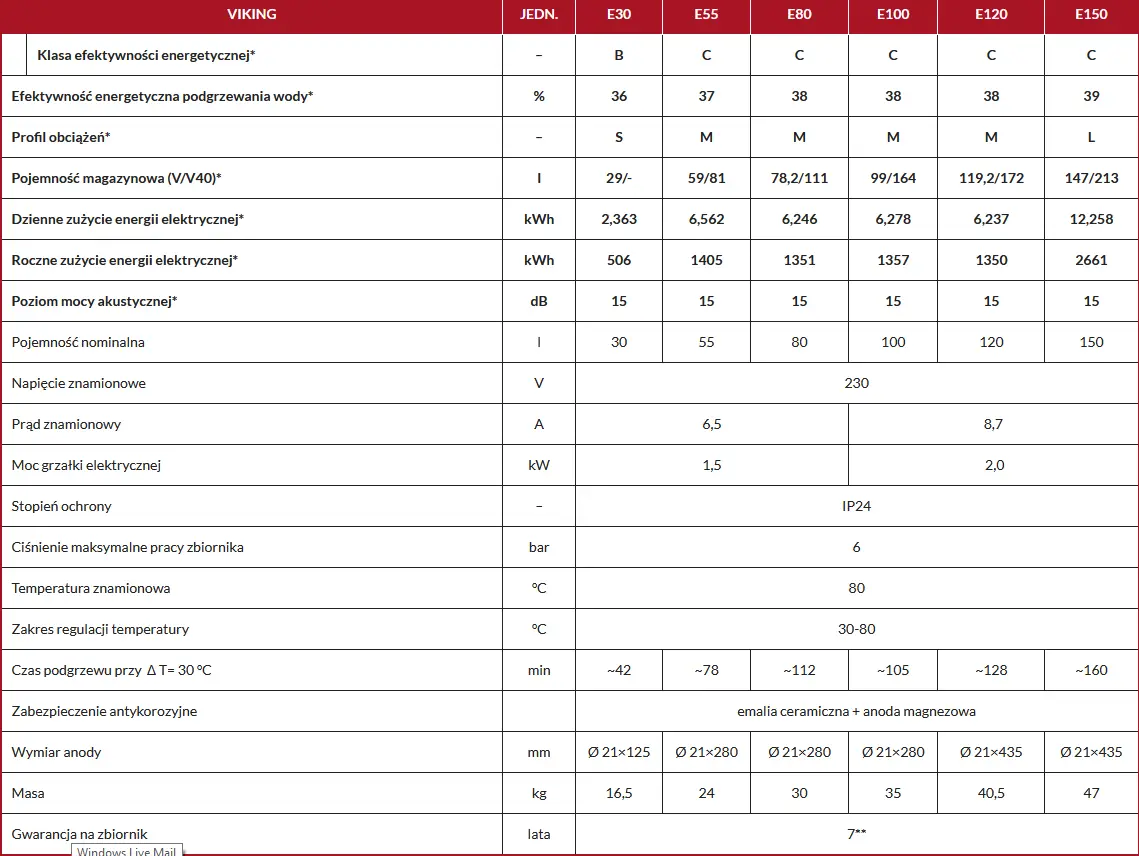Click load profile 'S' for E30
This screenshot has height=856, width=1139.
click(619, 137)
